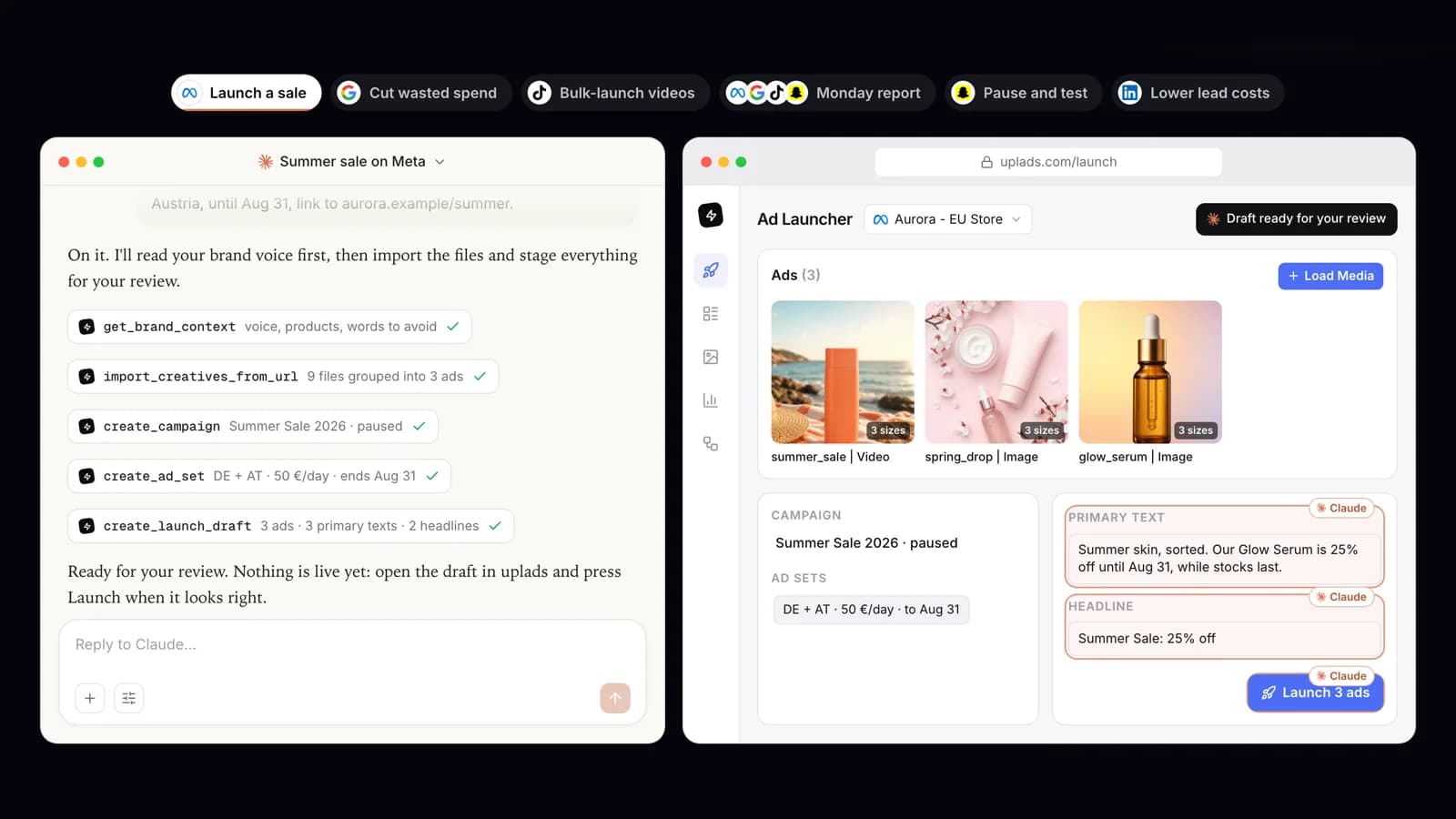Switch to Cut wasted spend tab
1456x819 pixels.
click(420, 93)
